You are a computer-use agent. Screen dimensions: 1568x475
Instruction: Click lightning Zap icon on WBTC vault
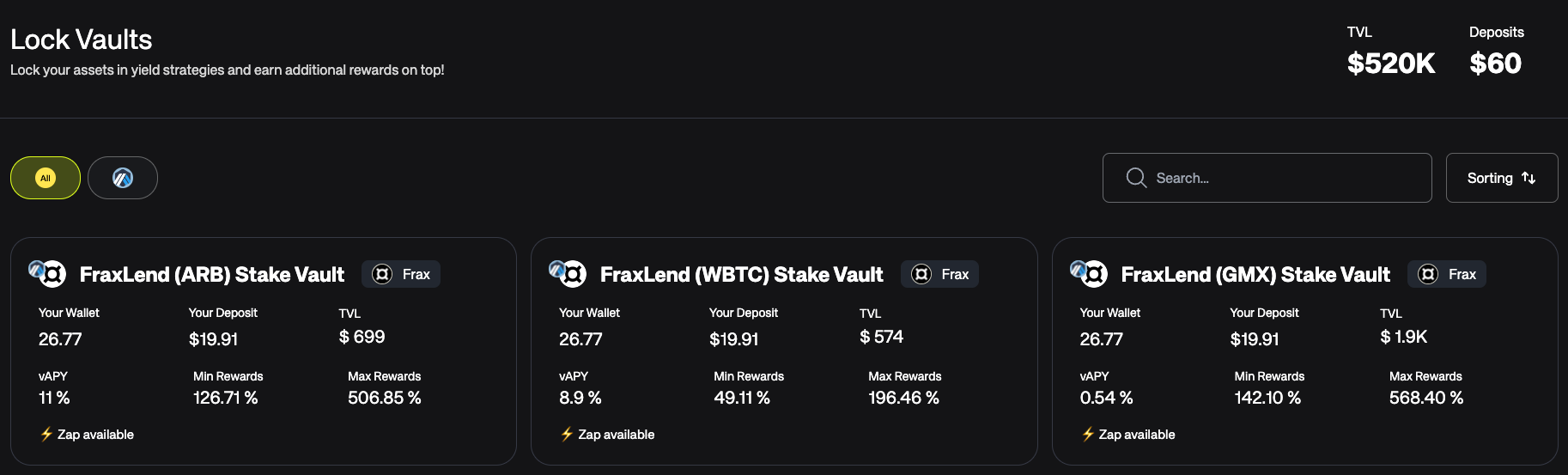tap(567, 435)
